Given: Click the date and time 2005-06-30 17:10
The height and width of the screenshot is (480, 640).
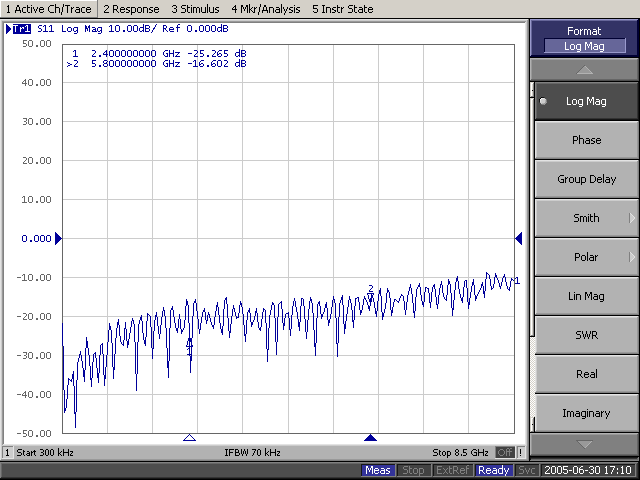Looking at the screenshot, I should pyautogui.click(x=588, y=470).
